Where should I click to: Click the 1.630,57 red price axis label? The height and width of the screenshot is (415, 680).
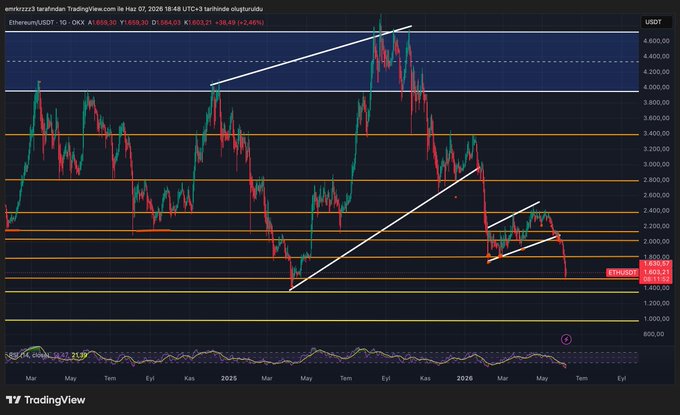tap(656, 264)
